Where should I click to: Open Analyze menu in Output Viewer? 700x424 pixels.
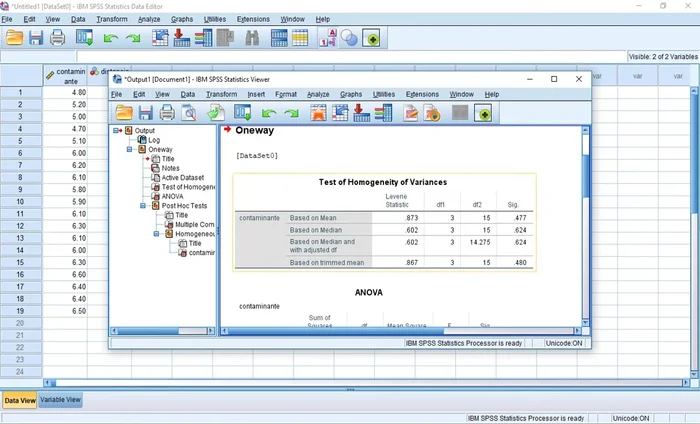[318, 94]
